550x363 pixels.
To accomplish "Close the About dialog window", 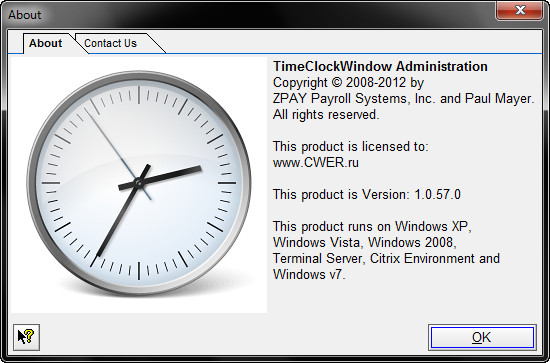I will 521,10.
